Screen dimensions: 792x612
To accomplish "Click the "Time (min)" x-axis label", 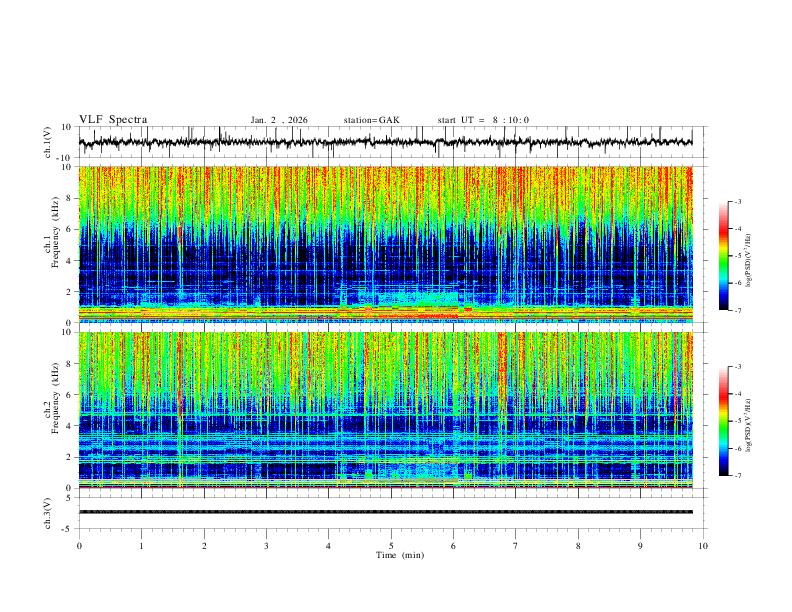I will tap(400, 555).
